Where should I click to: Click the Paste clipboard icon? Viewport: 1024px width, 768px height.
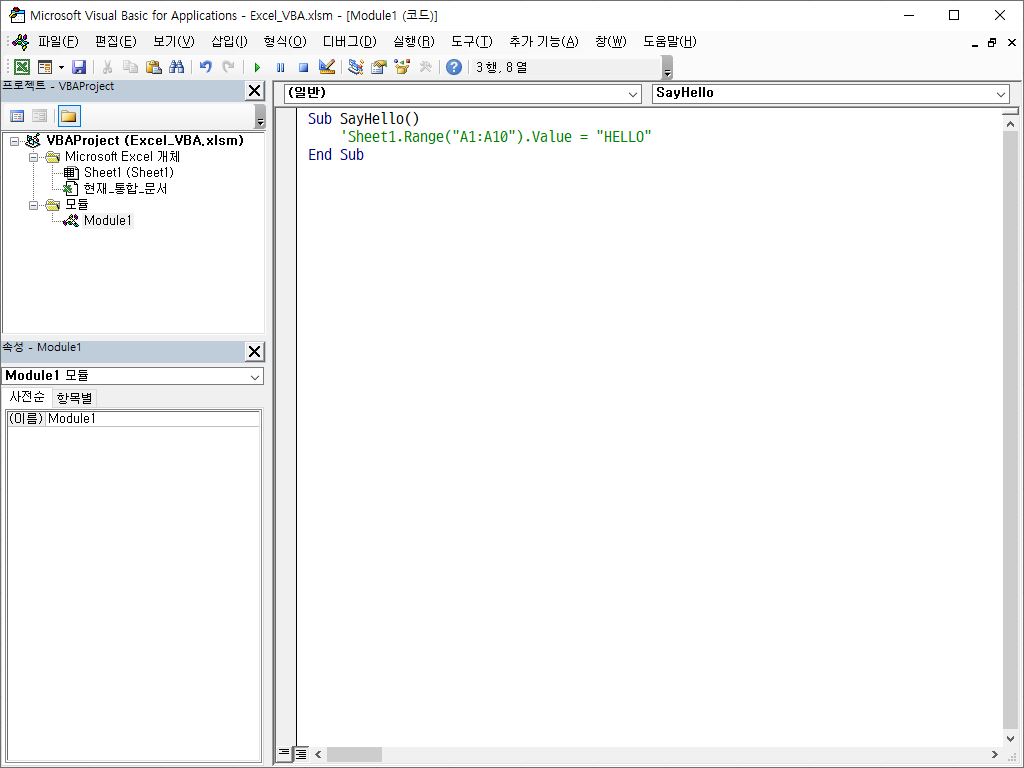pos(153,67)
